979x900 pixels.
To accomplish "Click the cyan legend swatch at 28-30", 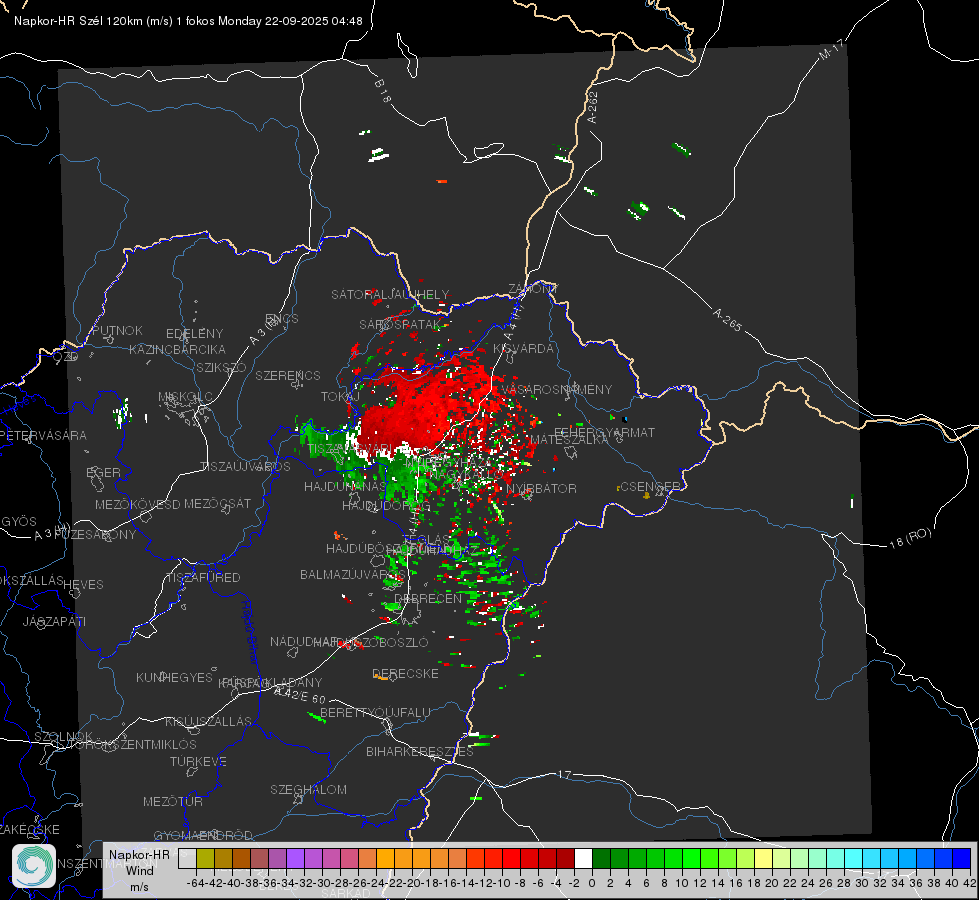I will (853, 858).
